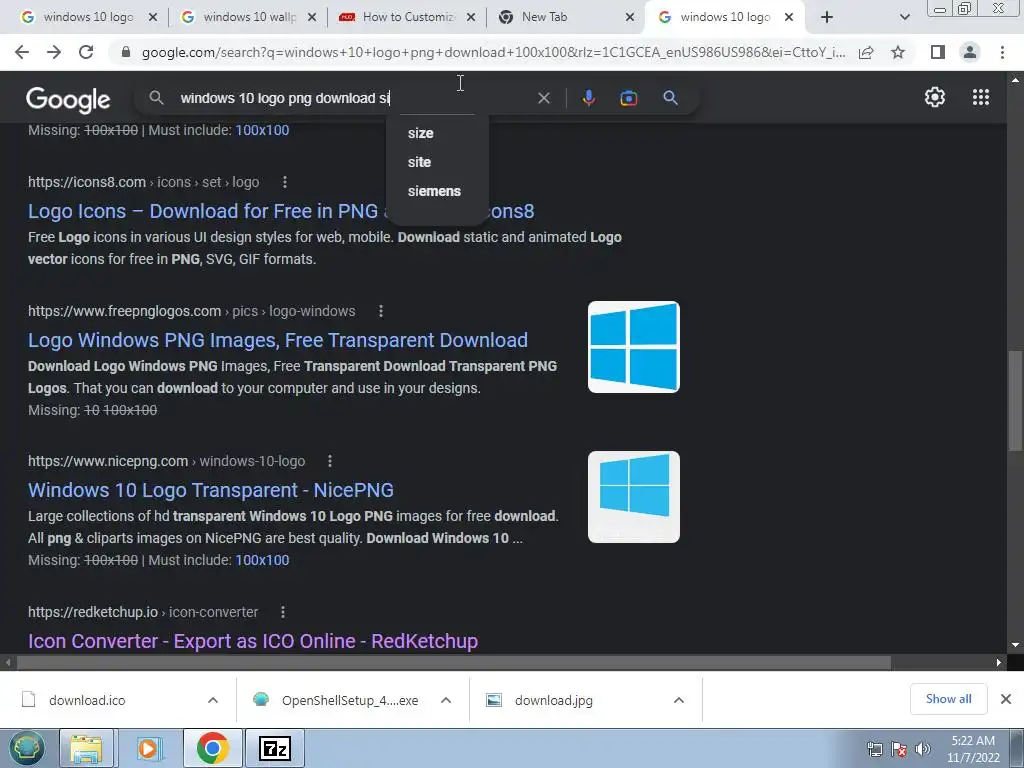Close the New Tab tab
1024x768 pixels.
point(630,18)
